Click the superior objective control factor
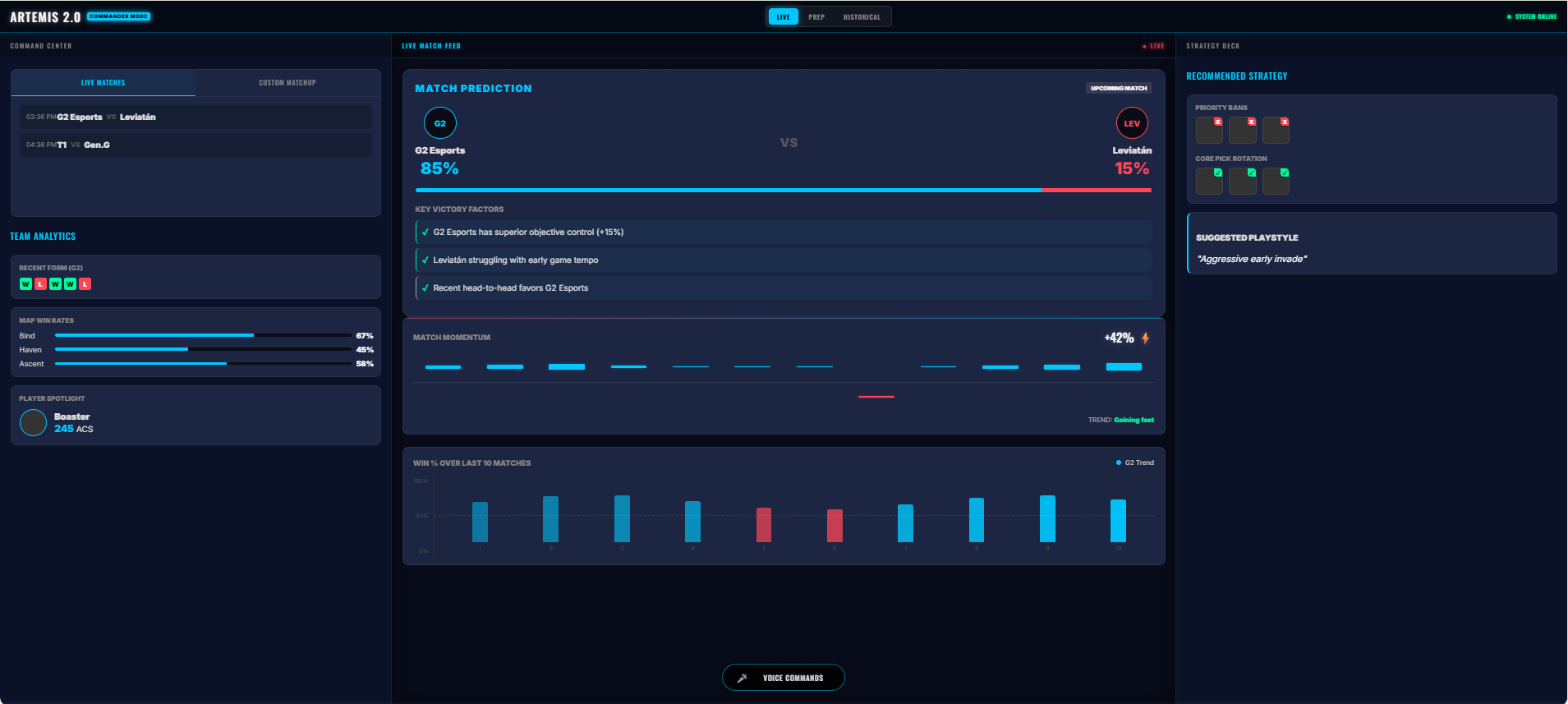 tap(784, 232)
